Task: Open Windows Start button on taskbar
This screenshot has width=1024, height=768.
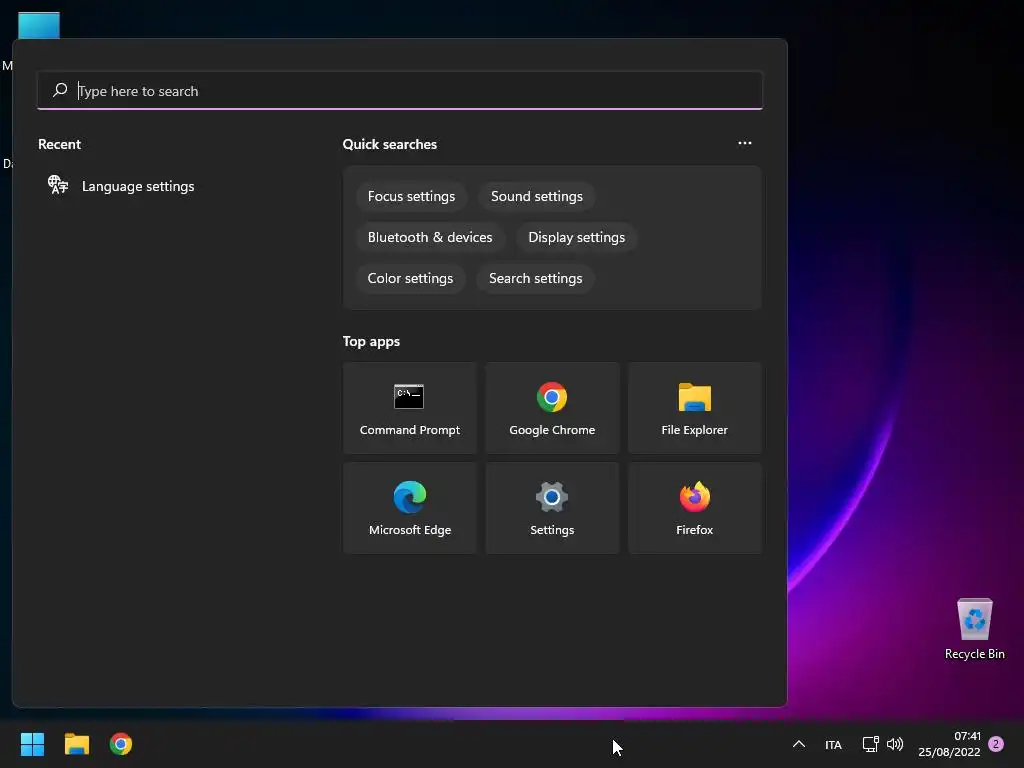Action: 32,744
